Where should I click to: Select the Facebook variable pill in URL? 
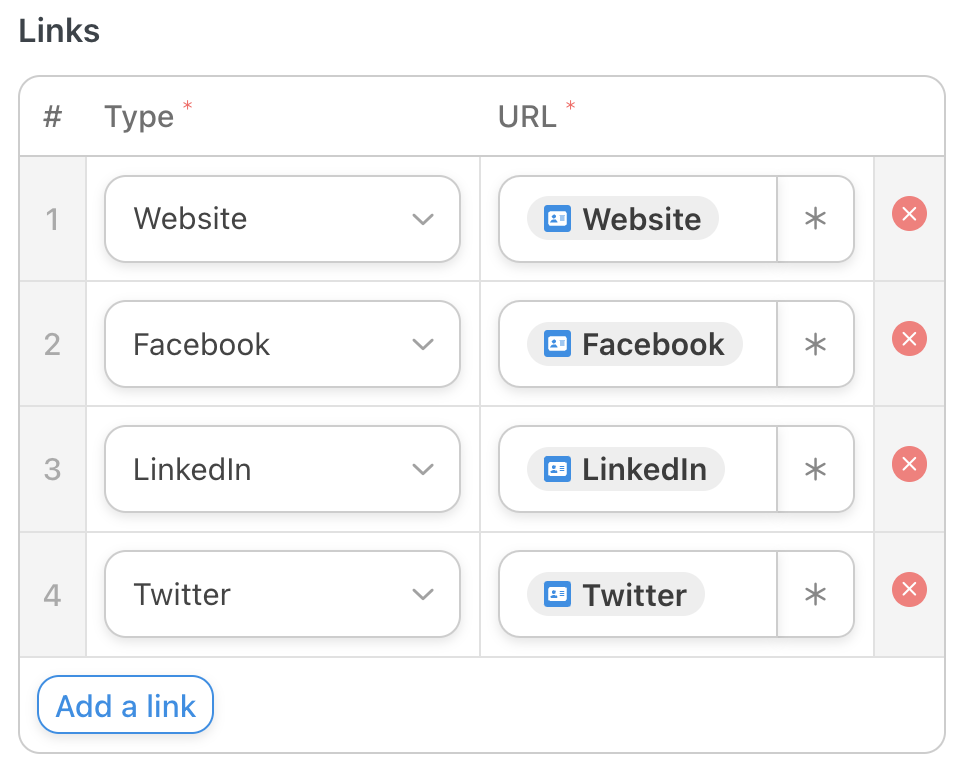coord(634,345)
